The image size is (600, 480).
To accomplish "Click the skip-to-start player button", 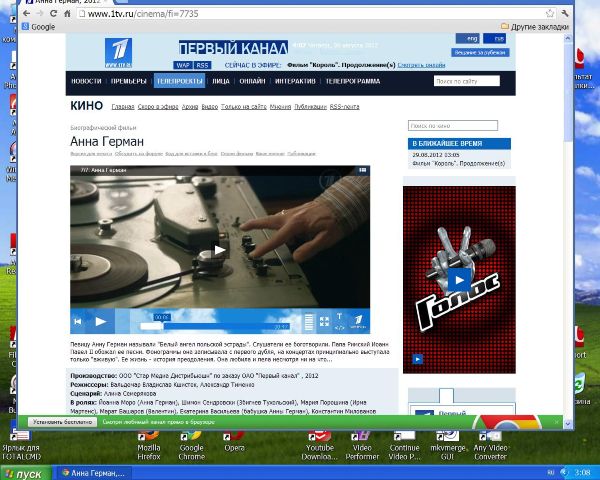I will pyautogui.click(x=78, y=322).
